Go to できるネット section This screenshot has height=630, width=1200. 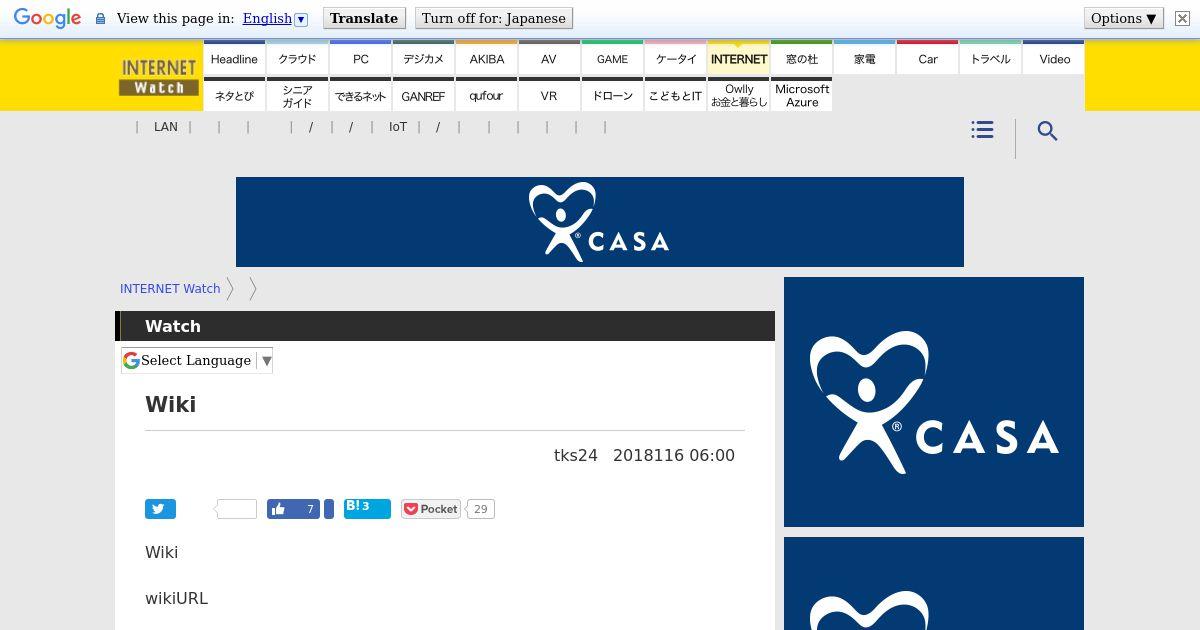[x=361, y=95]
